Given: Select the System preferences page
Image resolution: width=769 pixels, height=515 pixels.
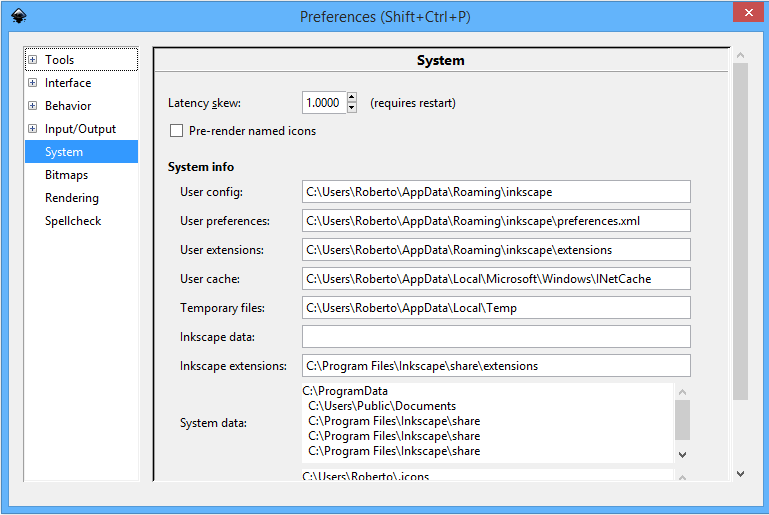Looking at the screenshot, I should pyautogui.click(x=64, y=152).
